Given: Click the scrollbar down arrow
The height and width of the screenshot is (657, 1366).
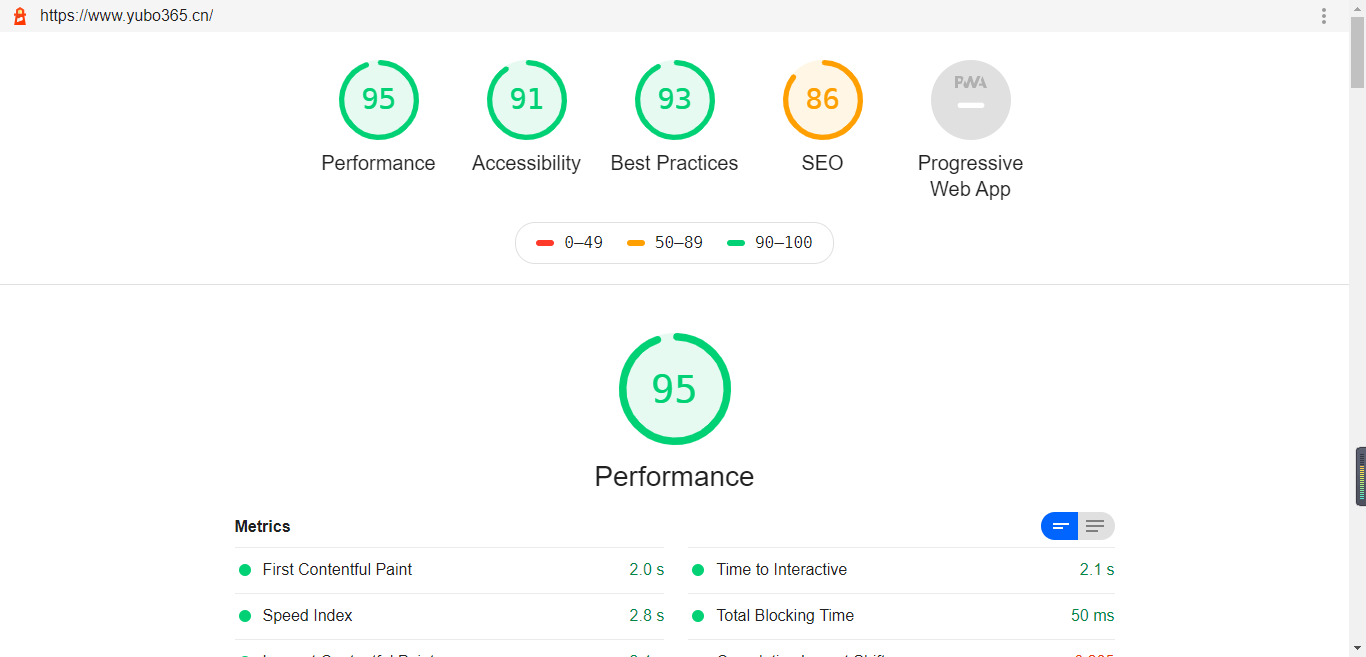Looking at the screenshot, I should 1357,648.
